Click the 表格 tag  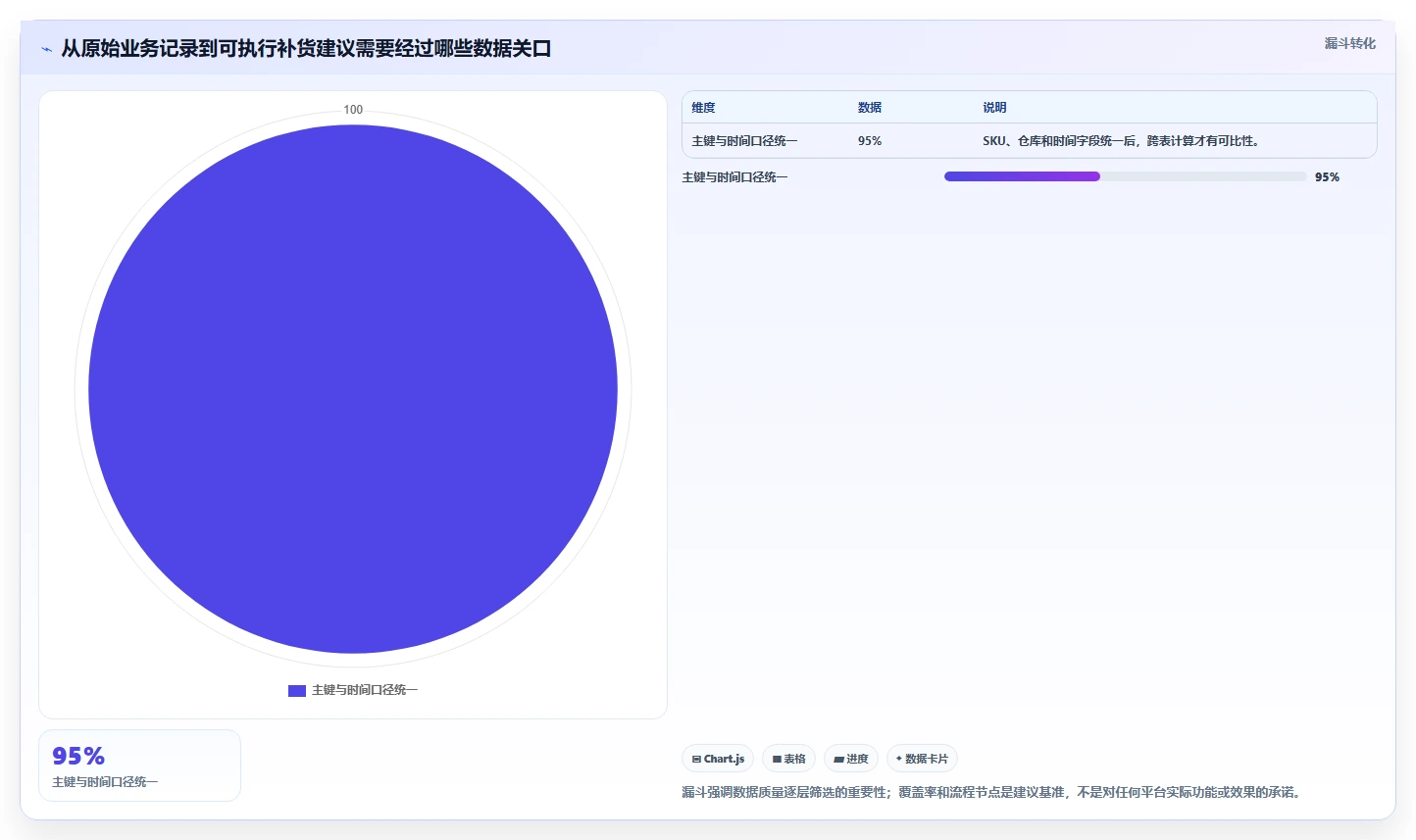click(788, 759)
